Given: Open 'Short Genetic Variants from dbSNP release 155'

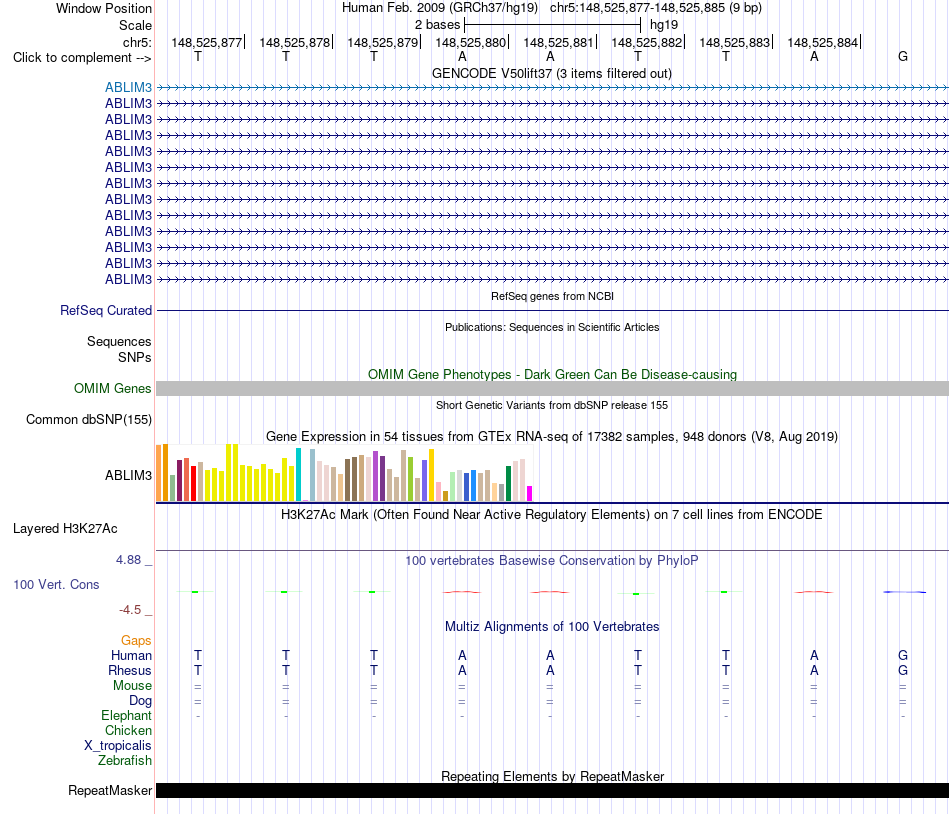Looking at the screenshot, I should [x=552, y=405].
